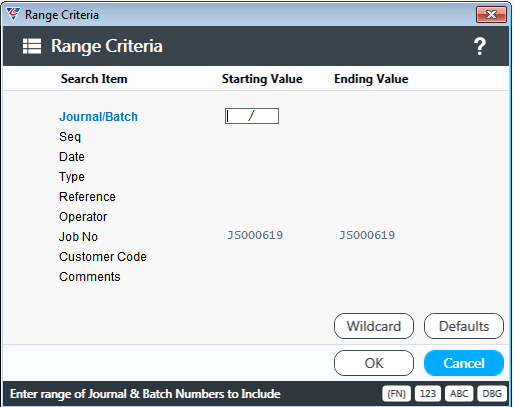Select the Operator search item
The width and height of the screenshot is (514, 407).
point(83,217)
